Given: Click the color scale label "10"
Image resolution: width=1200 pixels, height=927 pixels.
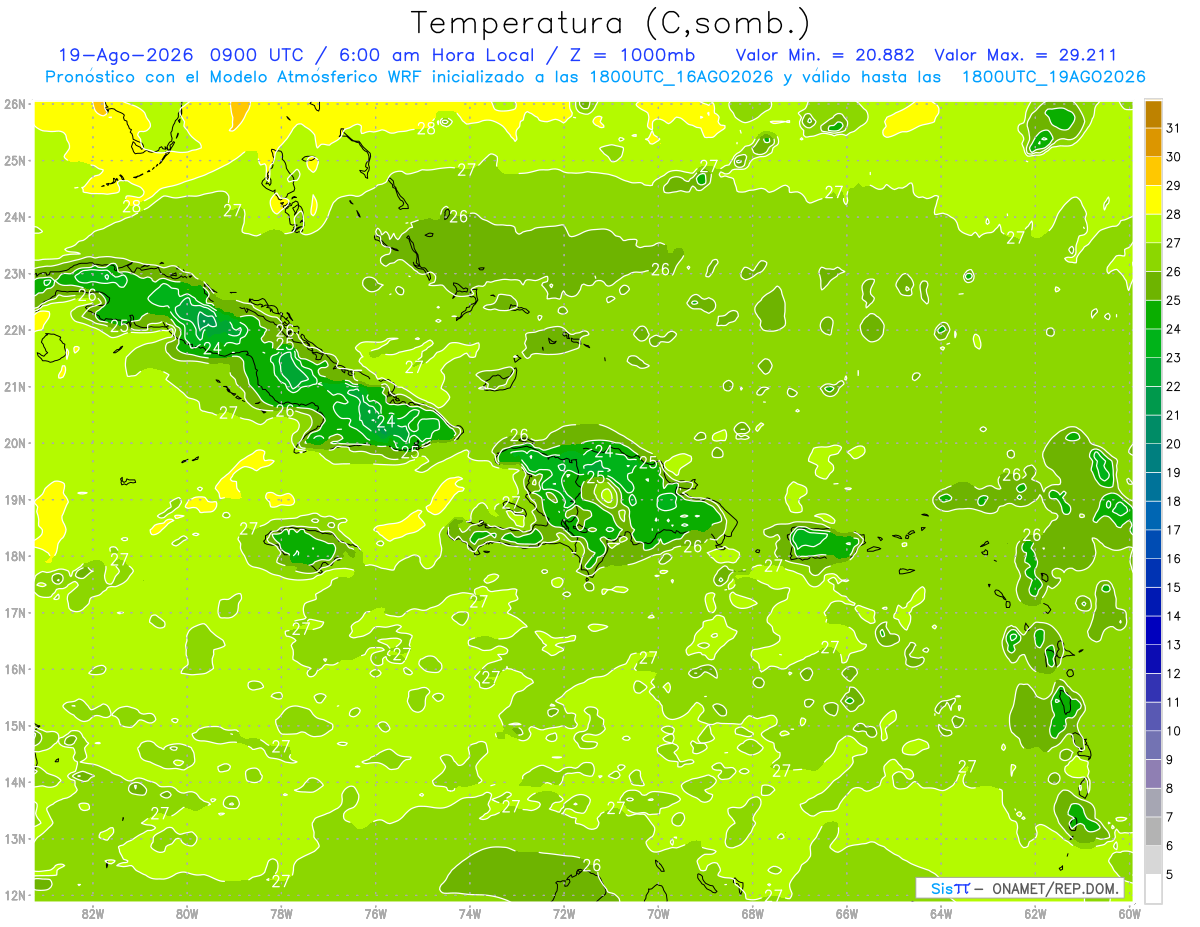Looking at the screenshot, I should [1173, 731].
